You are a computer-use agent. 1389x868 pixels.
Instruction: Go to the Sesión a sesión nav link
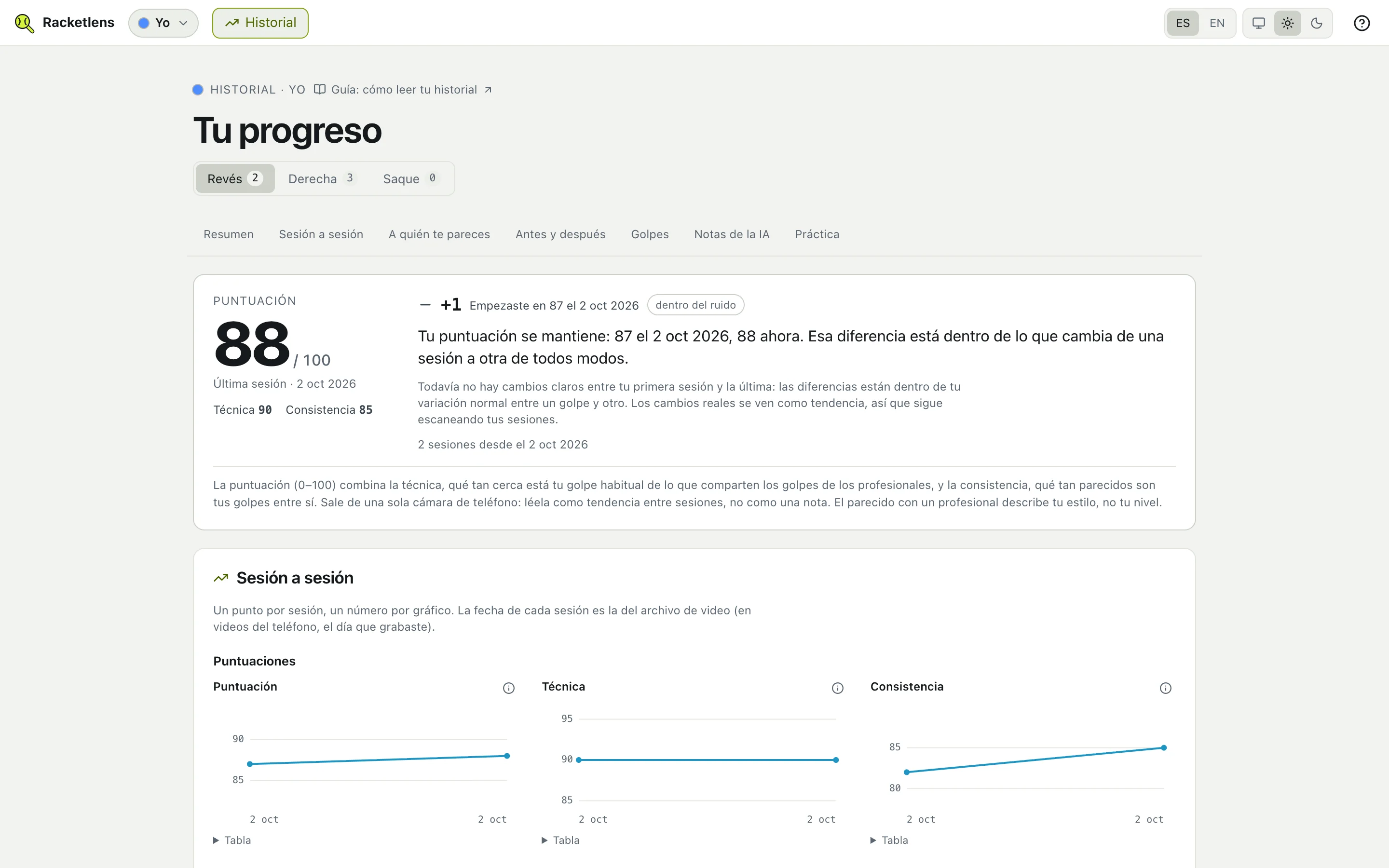tap(321, 234)
